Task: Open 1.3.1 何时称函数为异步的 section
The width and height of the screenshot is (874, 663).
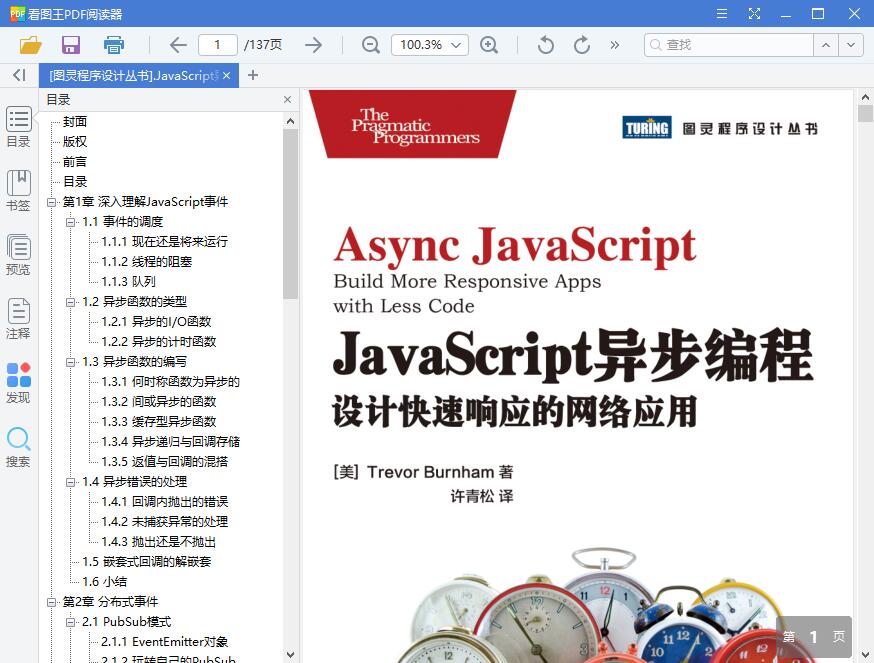Action: point(171,382)
